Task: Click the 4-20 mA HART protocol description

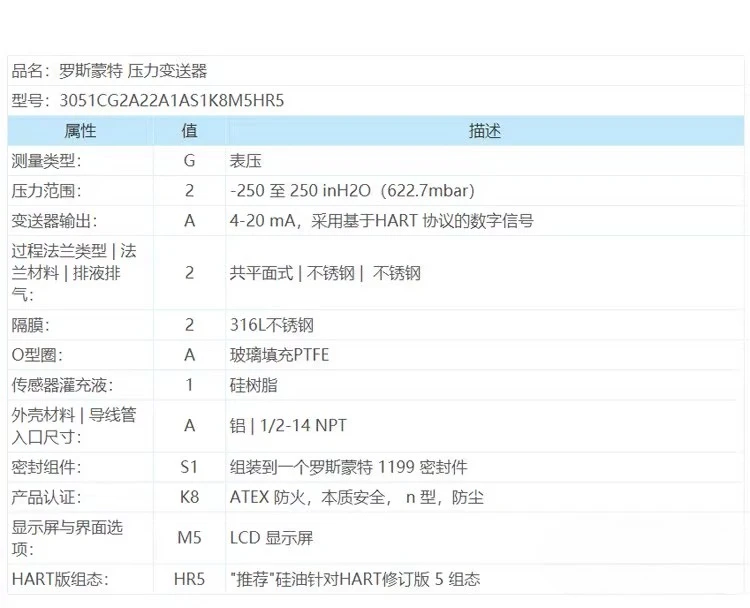Action: pos(381,221)
